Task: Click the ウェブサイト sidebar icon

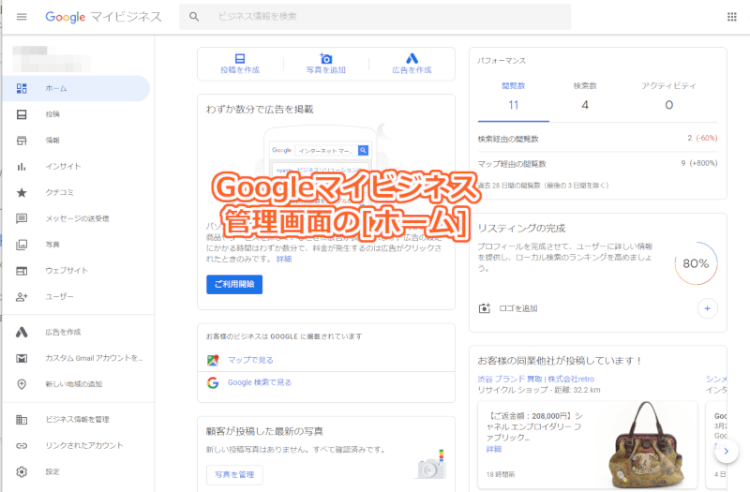Action: (22, 271)
